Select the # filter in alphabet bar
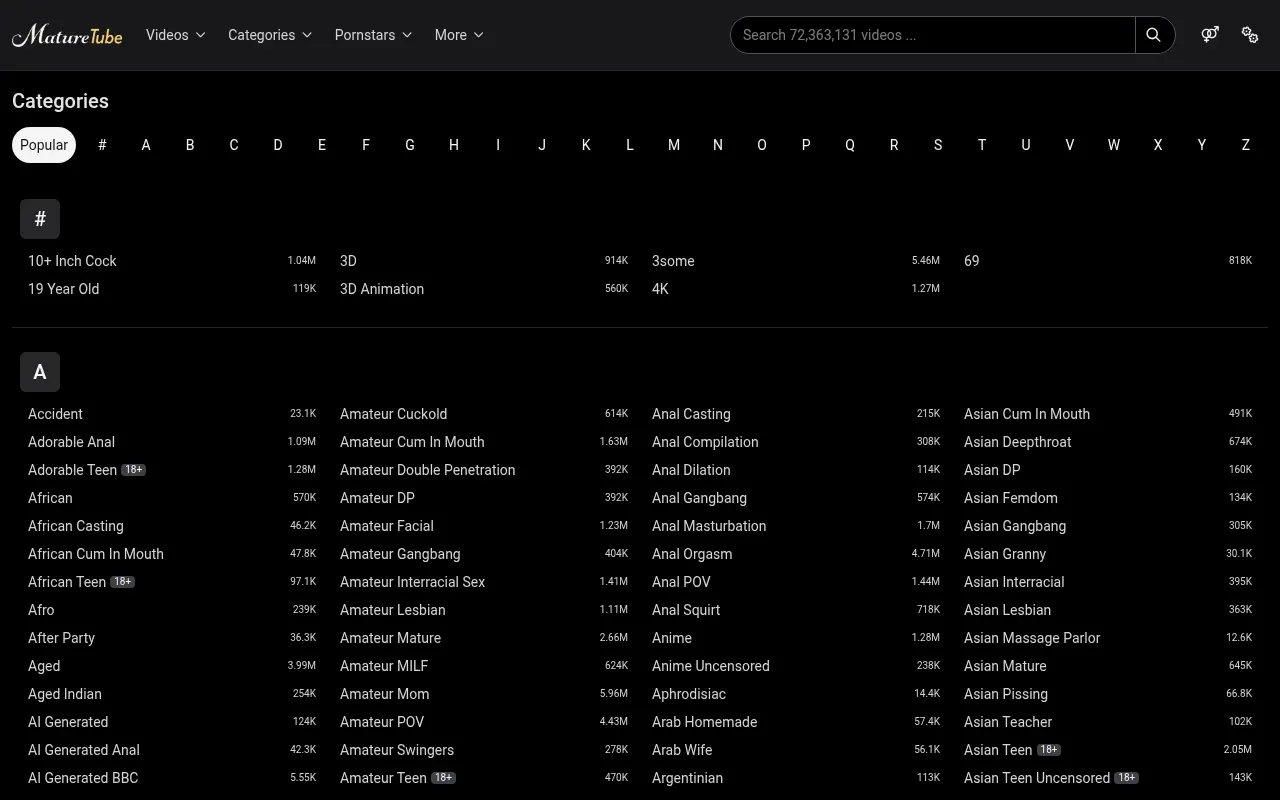This screenshot has height=800, width=1280. 102,145
